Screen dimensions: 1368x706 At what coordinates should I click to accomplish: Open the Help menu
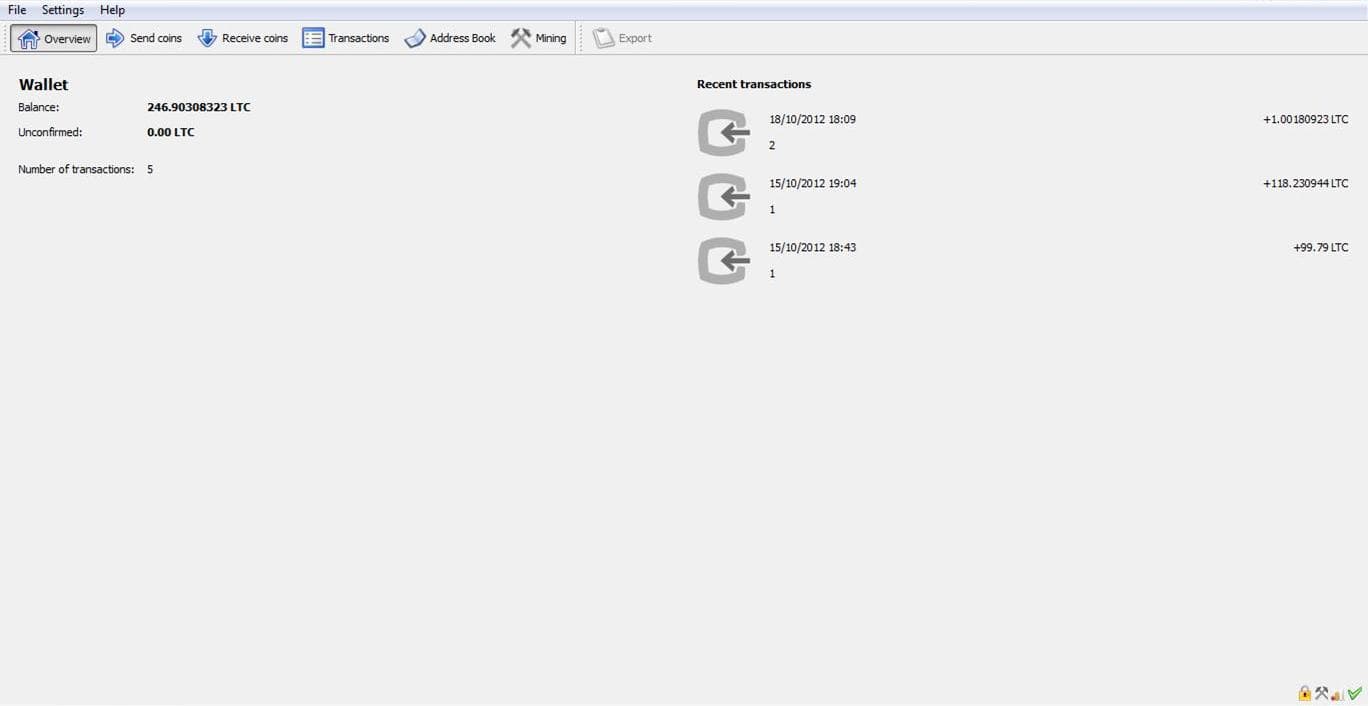coord(112,10)
